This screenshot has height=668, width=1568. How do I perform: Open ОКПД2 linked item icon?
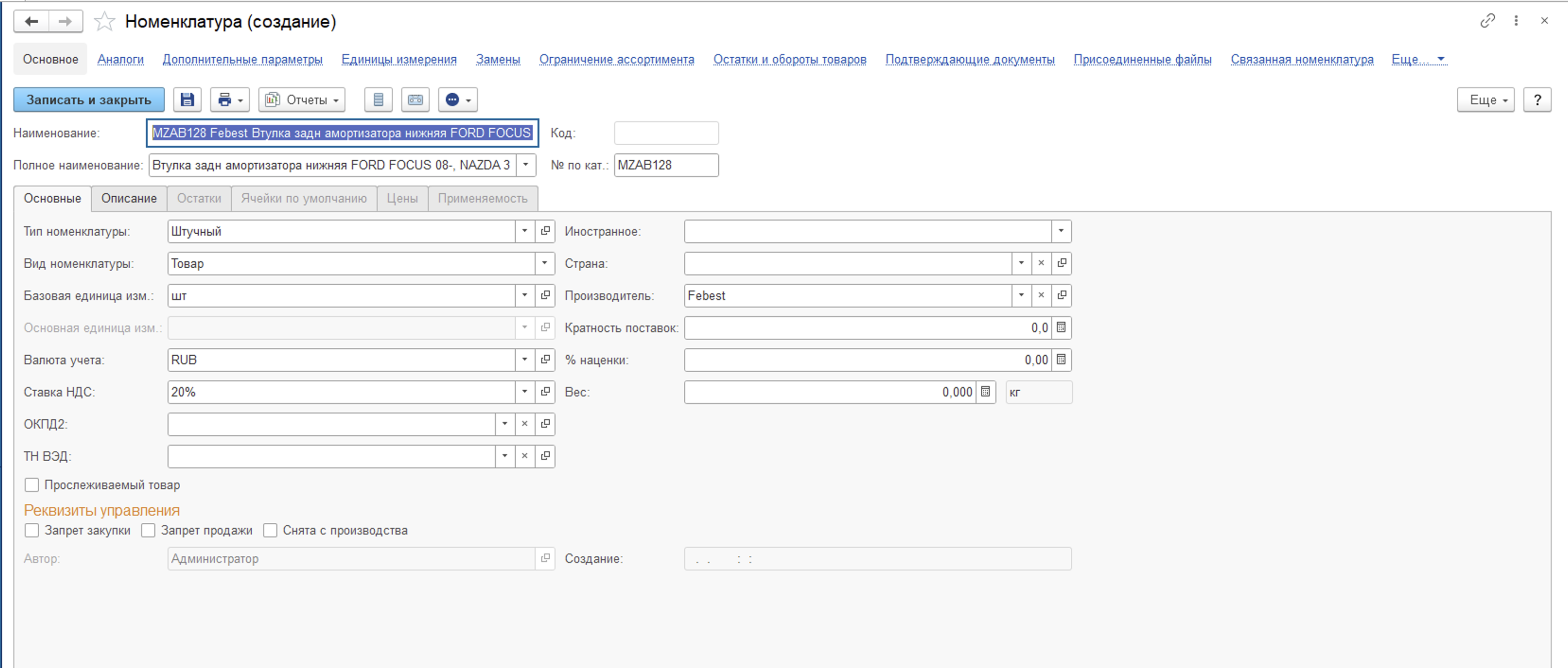click(x=545, y=424)
